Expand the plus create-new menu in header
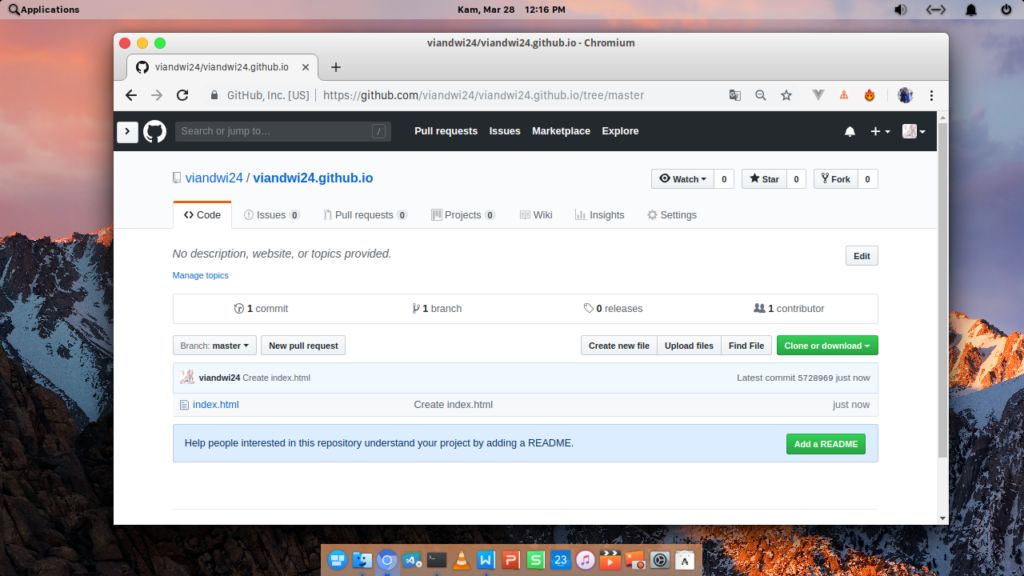The height and width of the screenshot is (576, 1024). (879, 131)
